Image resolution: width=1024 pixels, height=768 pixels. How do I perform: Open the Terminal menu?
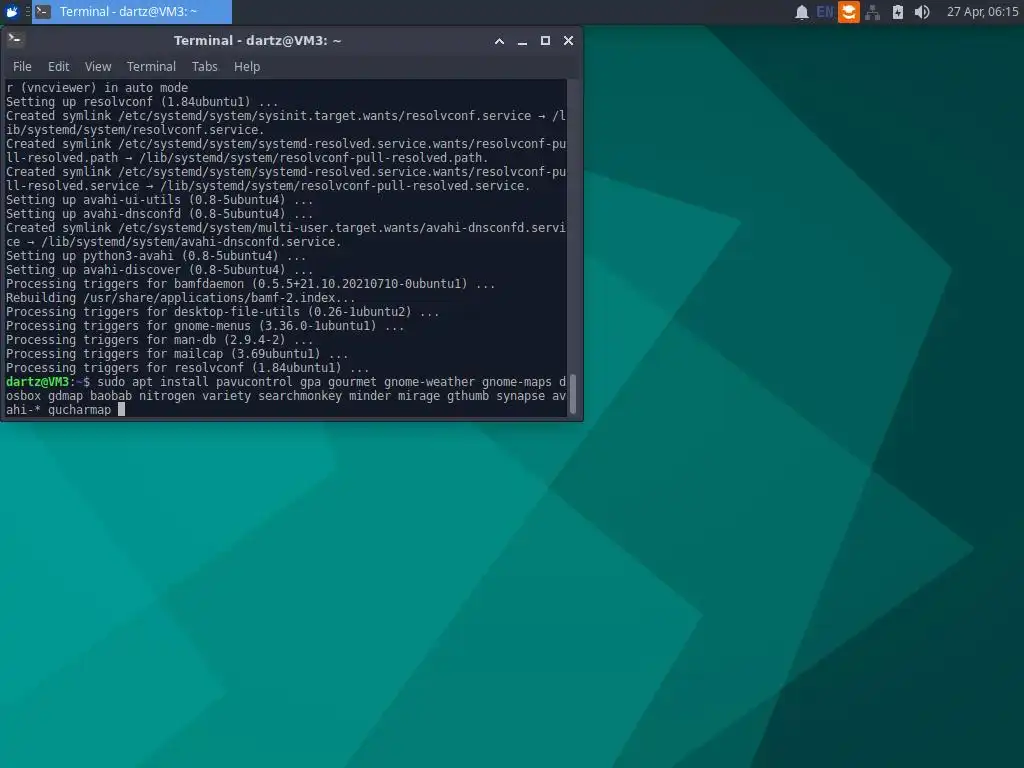pos(151,67)
